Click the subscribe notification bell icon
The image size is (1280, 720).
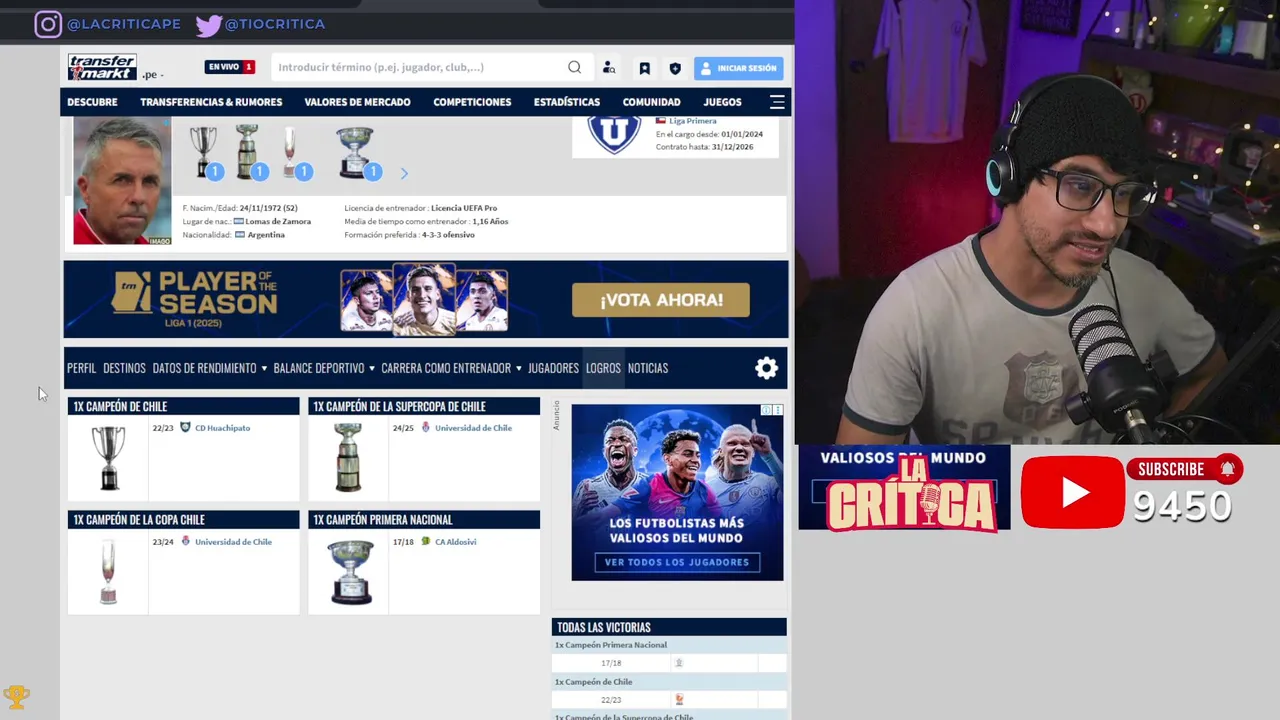coord(1227,469)
